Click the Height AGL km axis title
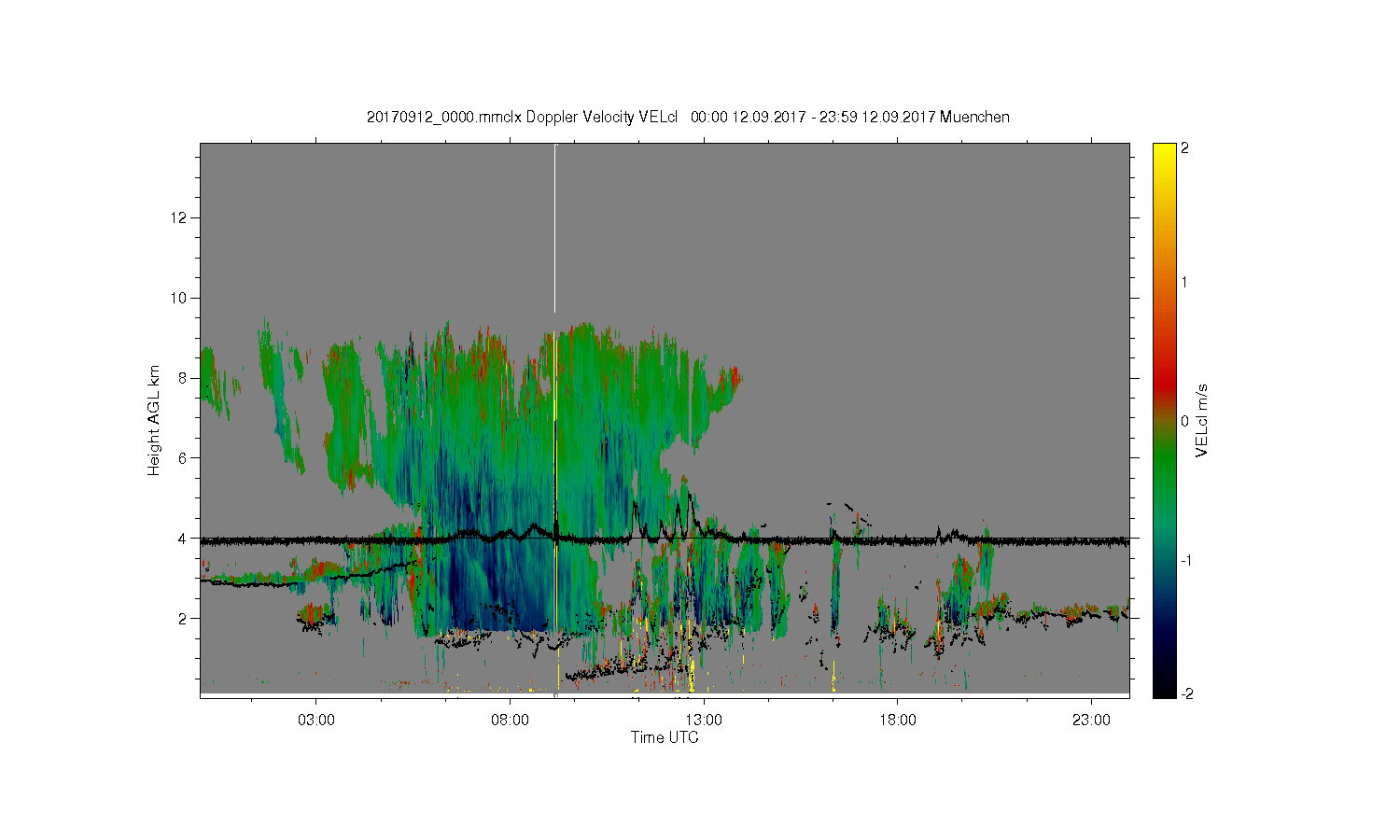 point(154,420)
